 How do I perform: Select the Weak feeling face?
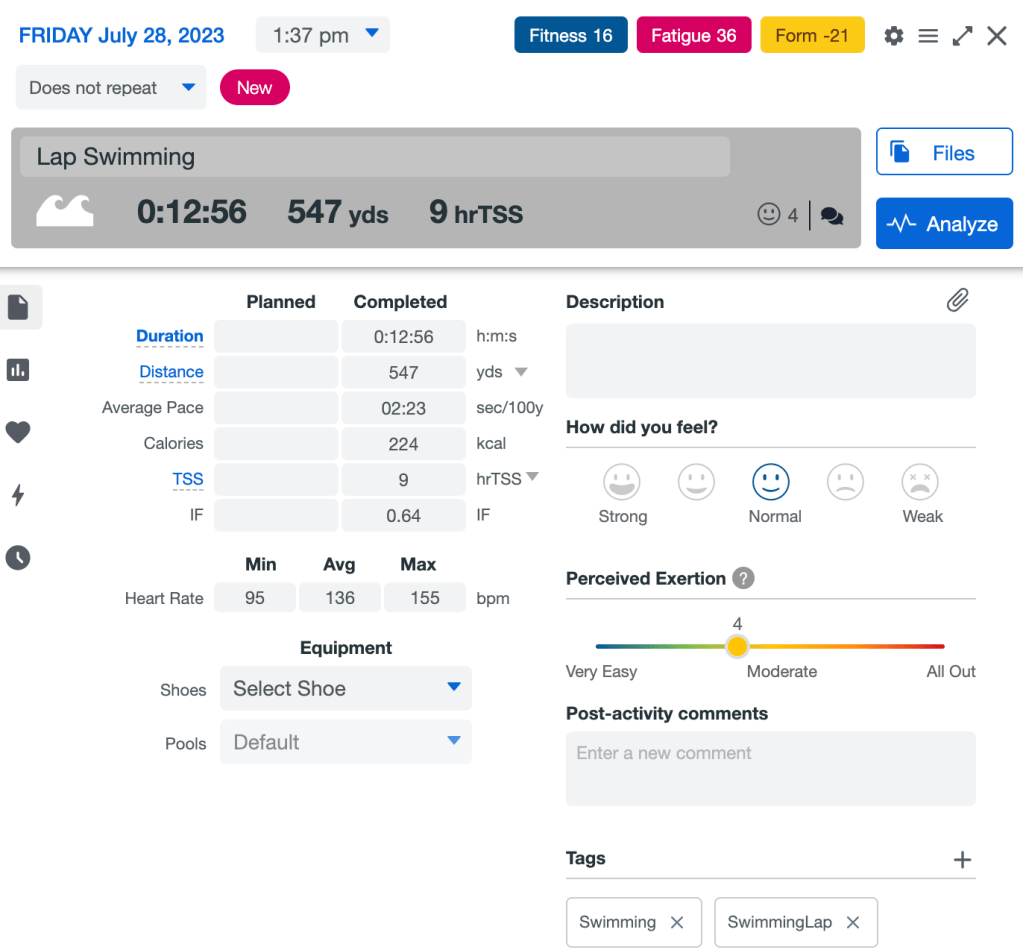click(x=921, y=484)
